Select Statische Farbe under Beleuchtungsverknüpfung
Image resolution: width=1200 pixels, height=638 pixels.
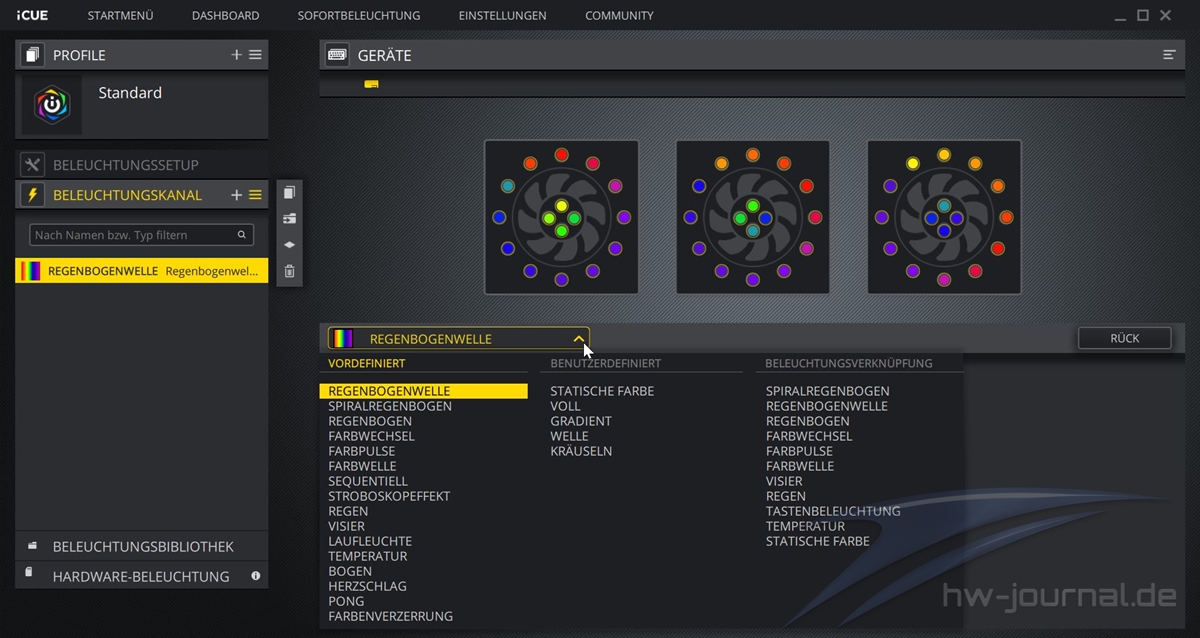click(818, 541)
